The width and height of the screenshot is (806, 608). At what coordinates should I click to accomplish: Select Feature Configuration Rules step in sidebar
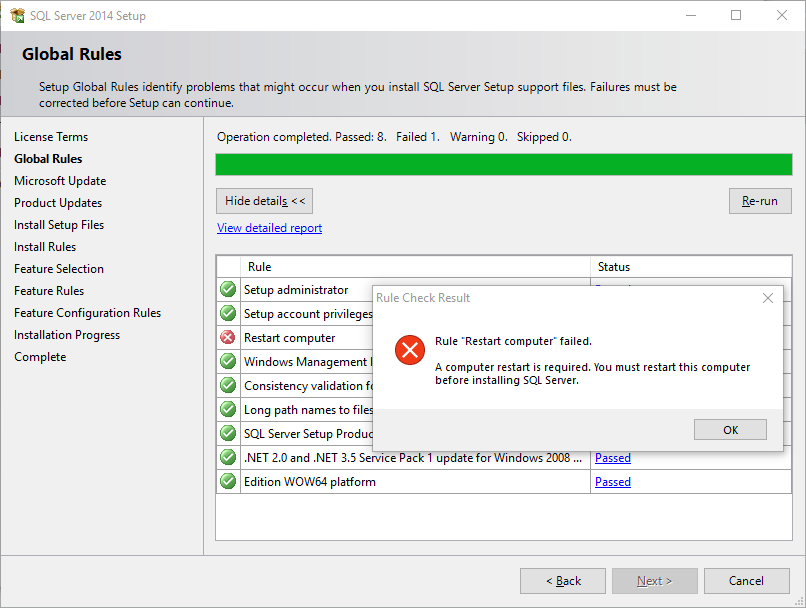[x=87, y=313]
